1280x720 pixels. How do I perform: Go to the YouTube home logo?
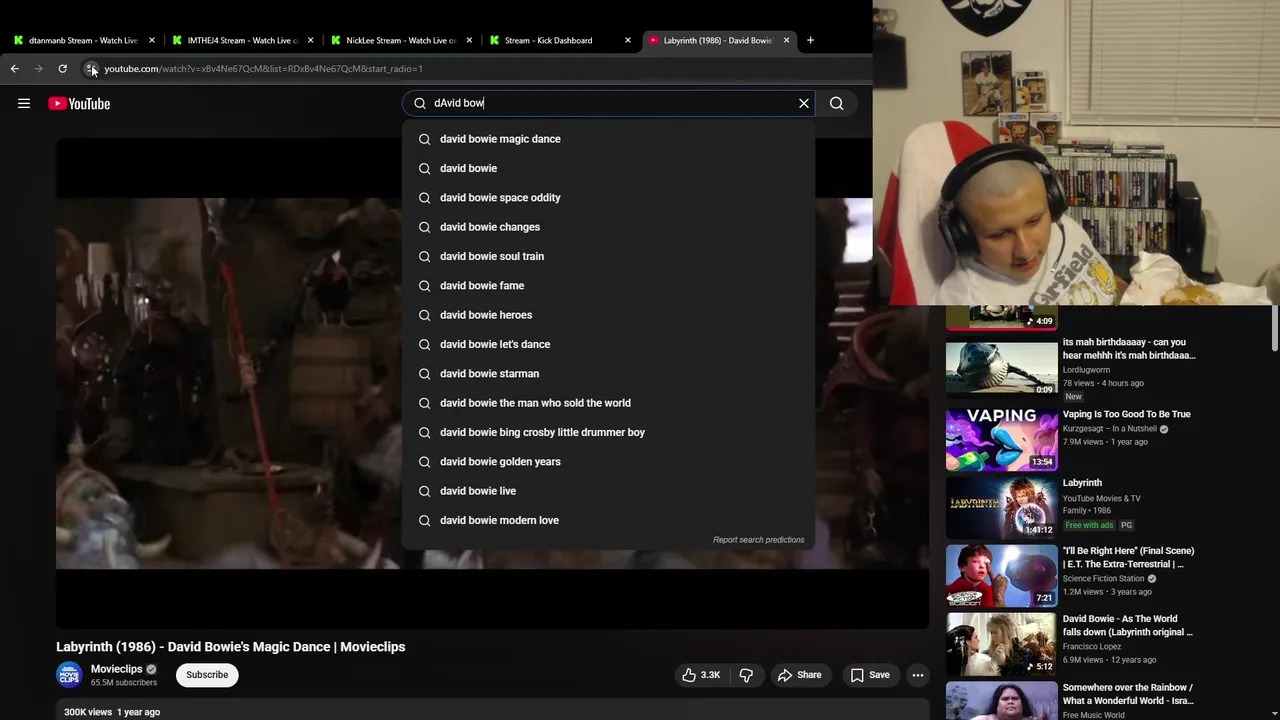pyautogui.click(x=79, y=103)
